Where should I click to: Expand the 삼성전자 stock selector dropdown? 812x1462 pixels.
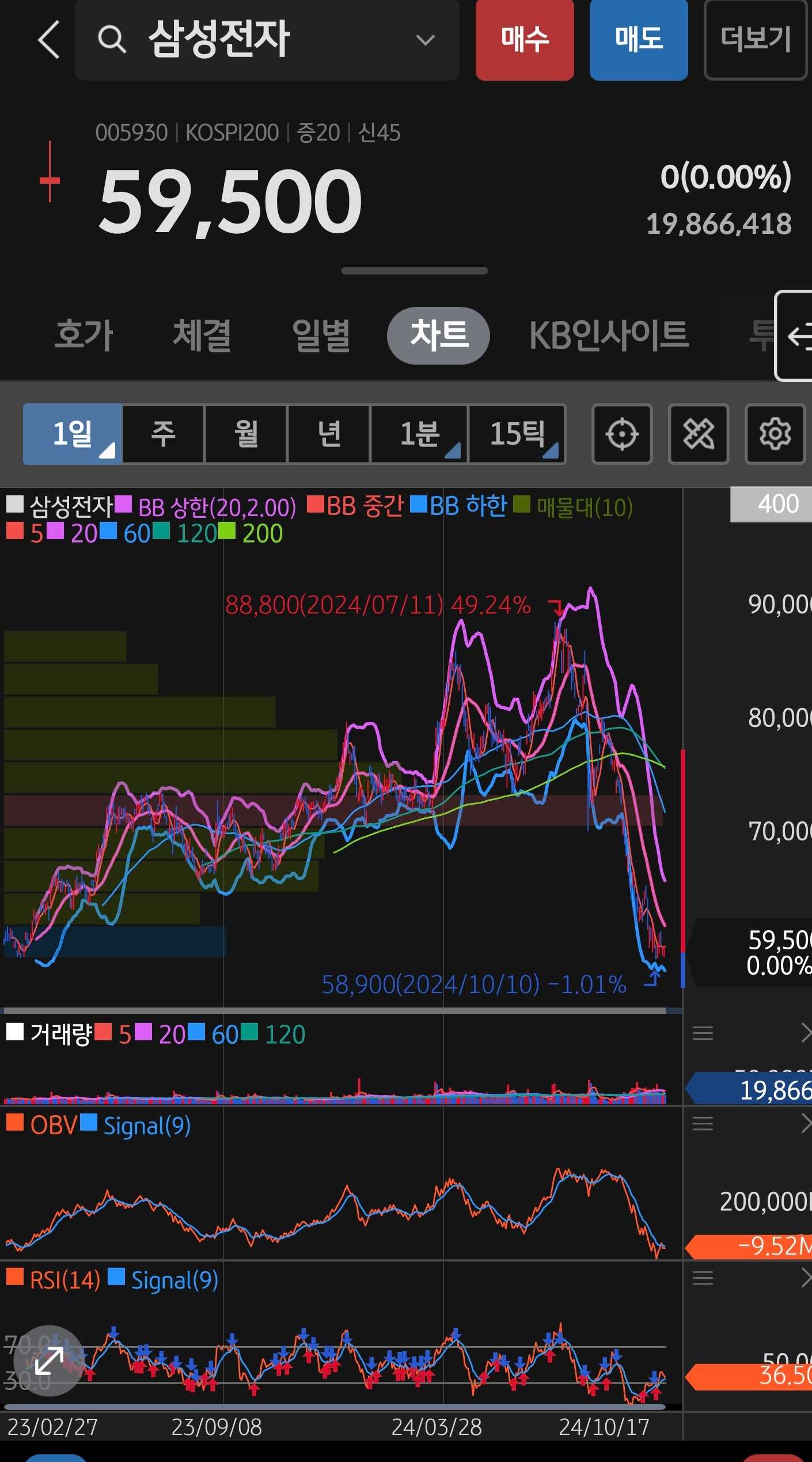[x=425, y=40]
